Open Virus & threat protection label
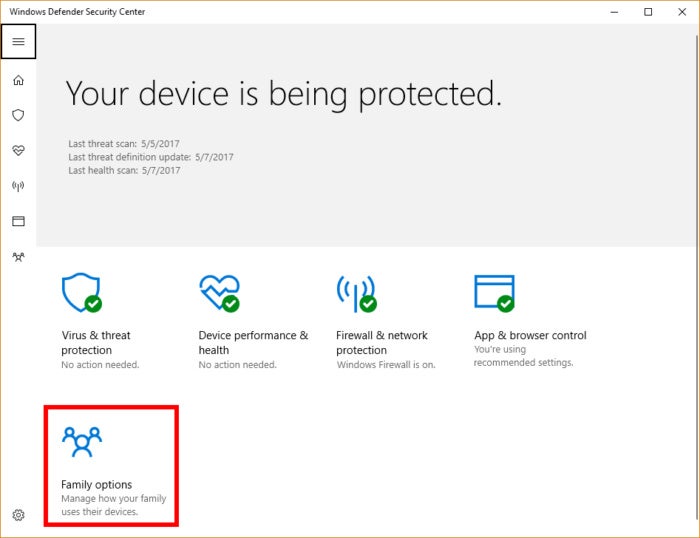The image size is (700, 538). [x=96, y=342]
